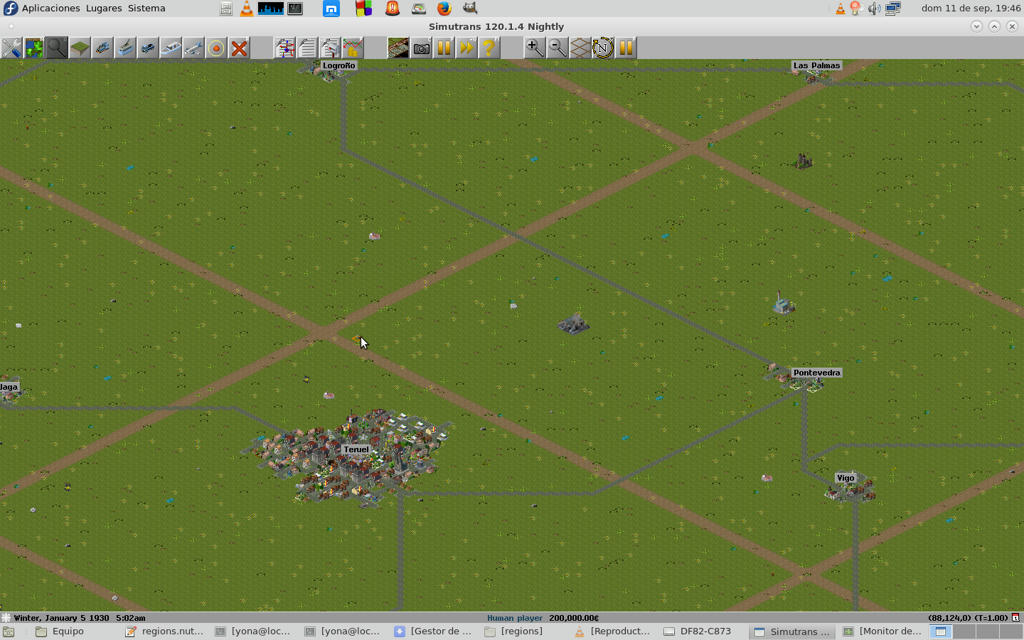The image size is (1024, 640).
Task: Rotate the map with the compass icon
Action: (603, 48)
